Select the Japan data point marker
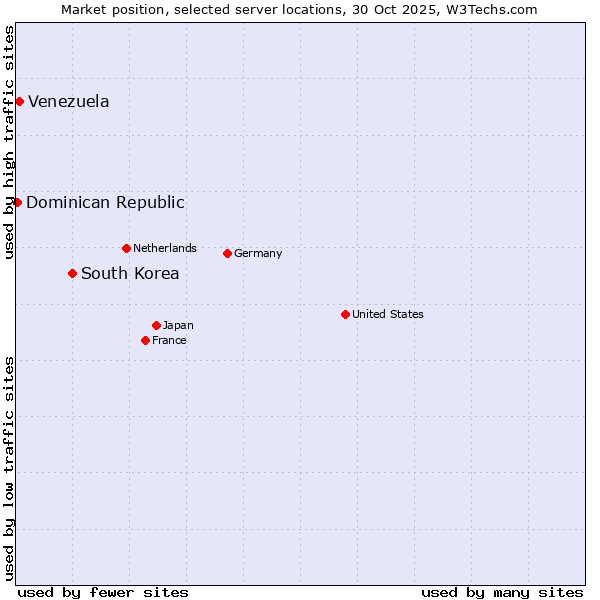Viewport: 600px width, 600px height. (x=156, y=325)
